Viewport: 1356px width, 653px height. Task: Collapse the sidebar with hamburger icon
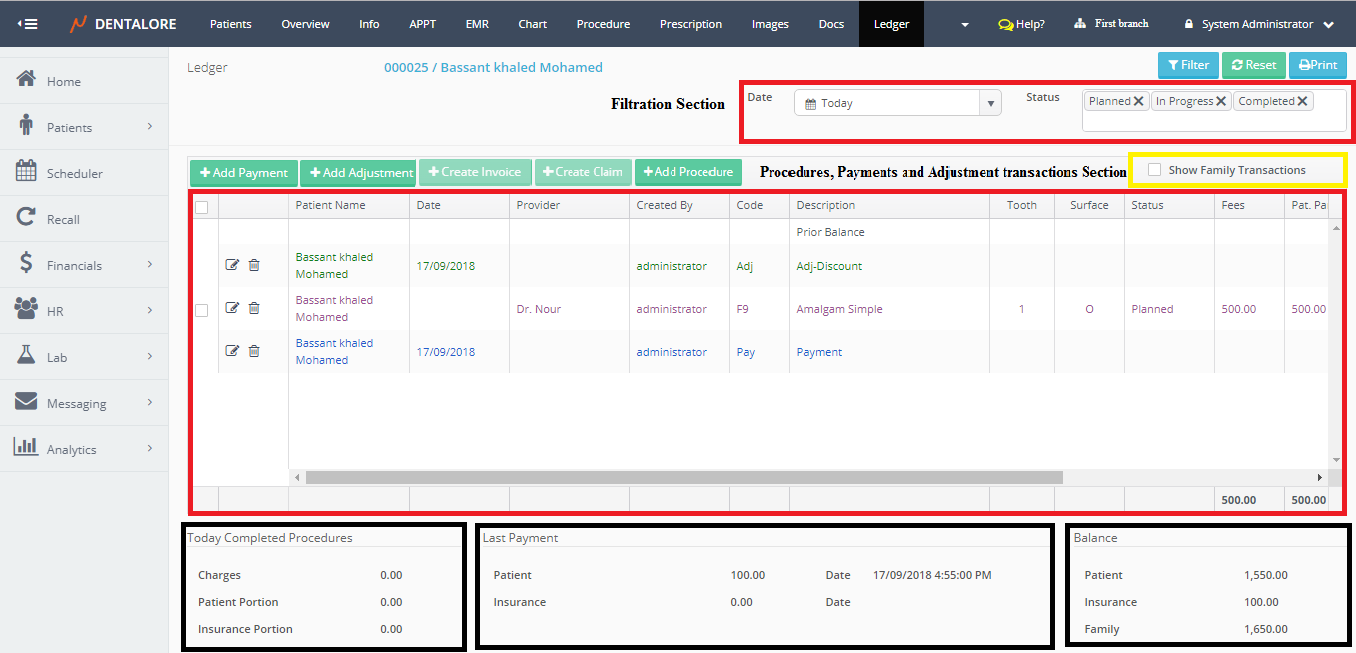28,24
